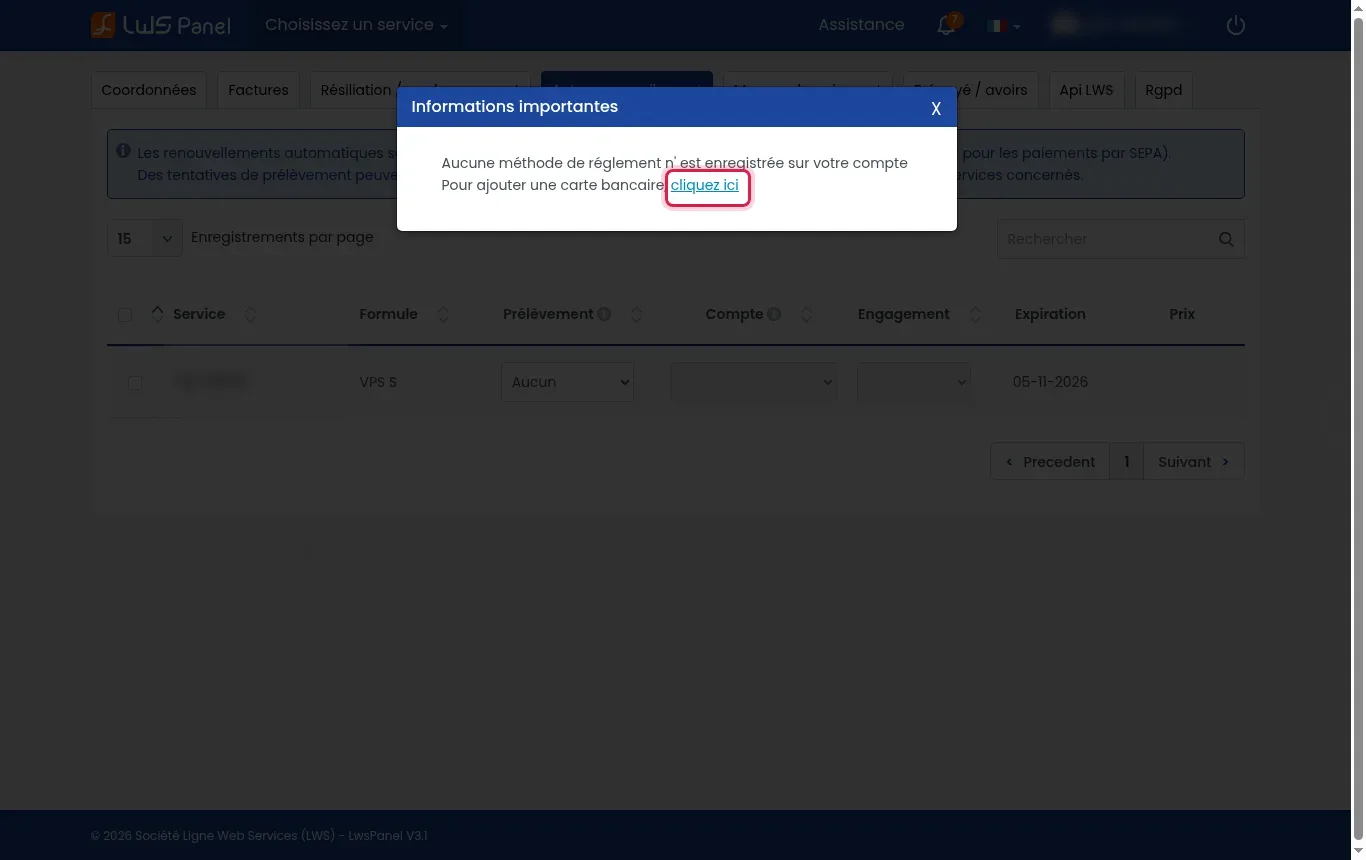Image resolution: width=1366 pixels, height=860 pixels.
Task: Close the Informations importantes dialog
Action: tap(936, 108)
